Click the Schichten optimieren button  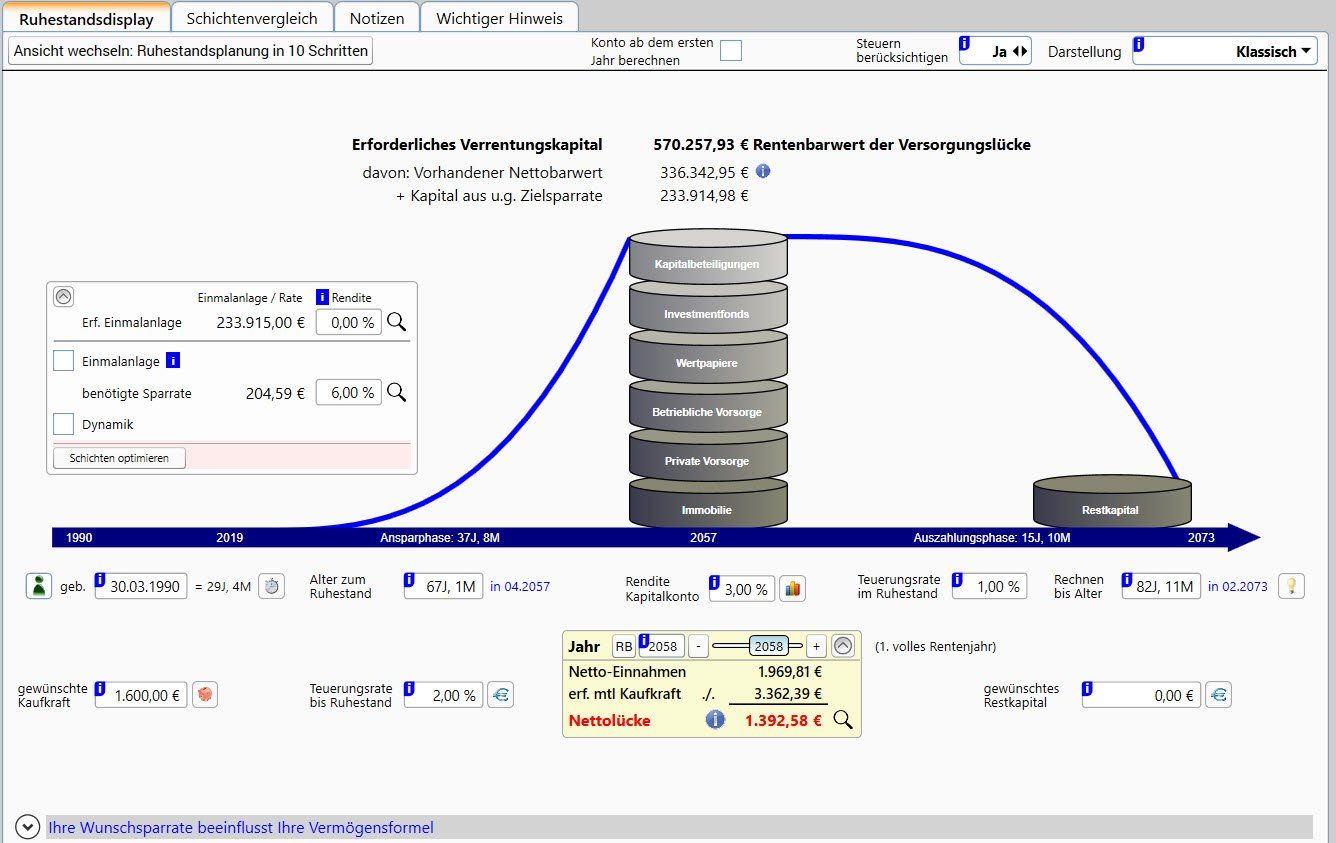tap(119, 458)
